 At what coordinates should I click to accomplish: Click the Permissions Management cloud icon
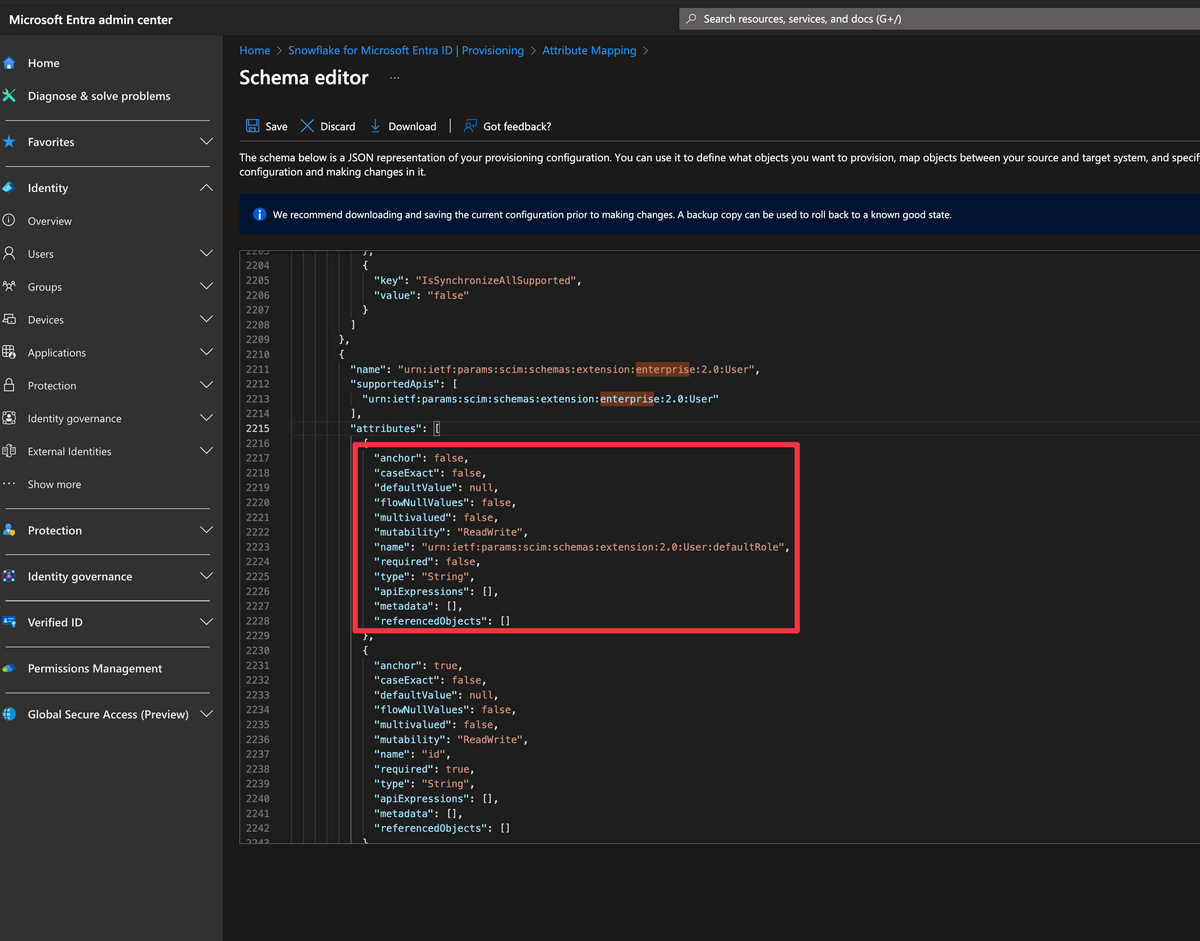pos(9,669)
